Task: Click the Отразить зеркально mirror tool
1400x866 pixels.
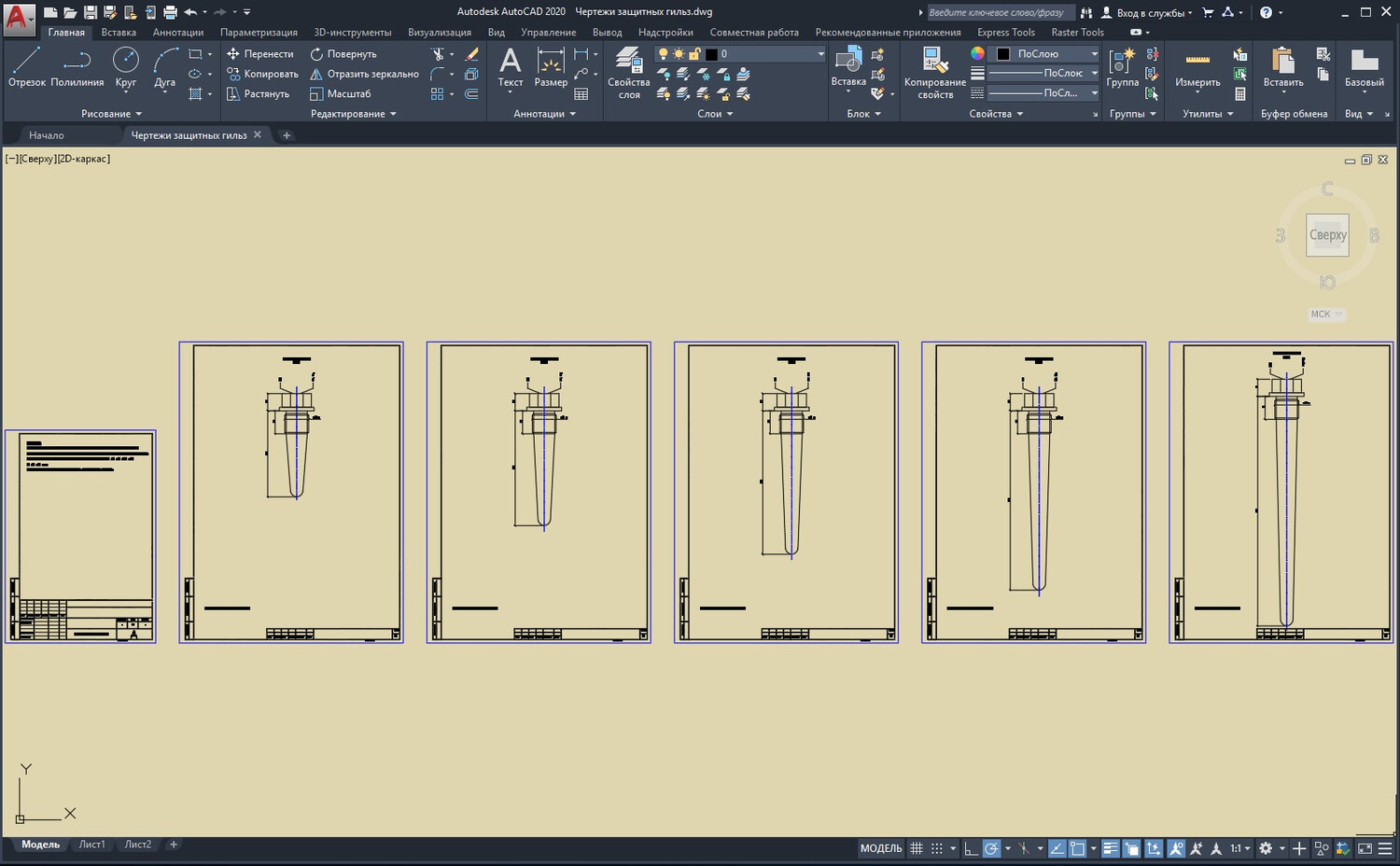Action: (364, 74)
